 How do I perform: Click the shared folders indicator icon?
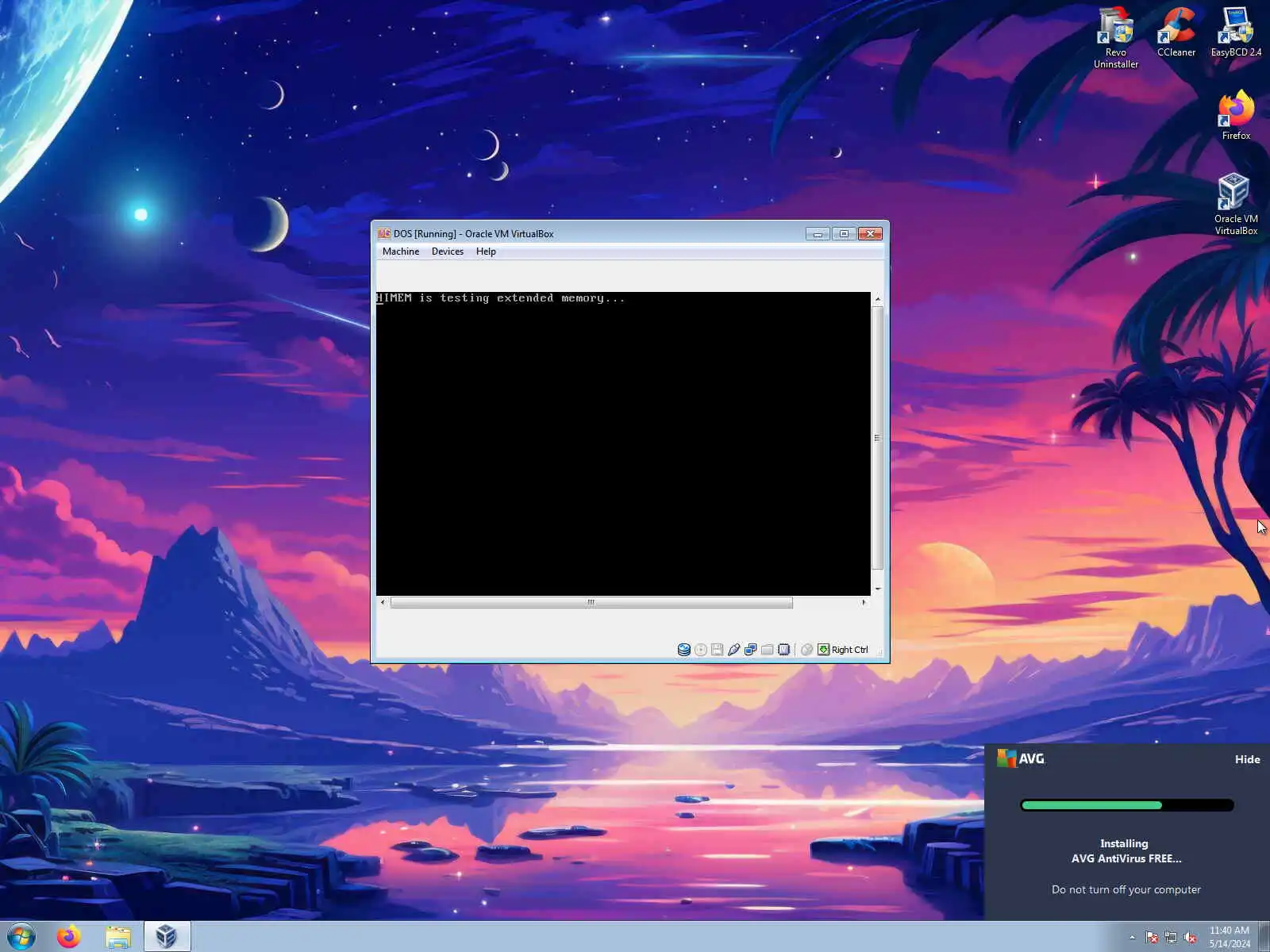(x=768, y=650)
